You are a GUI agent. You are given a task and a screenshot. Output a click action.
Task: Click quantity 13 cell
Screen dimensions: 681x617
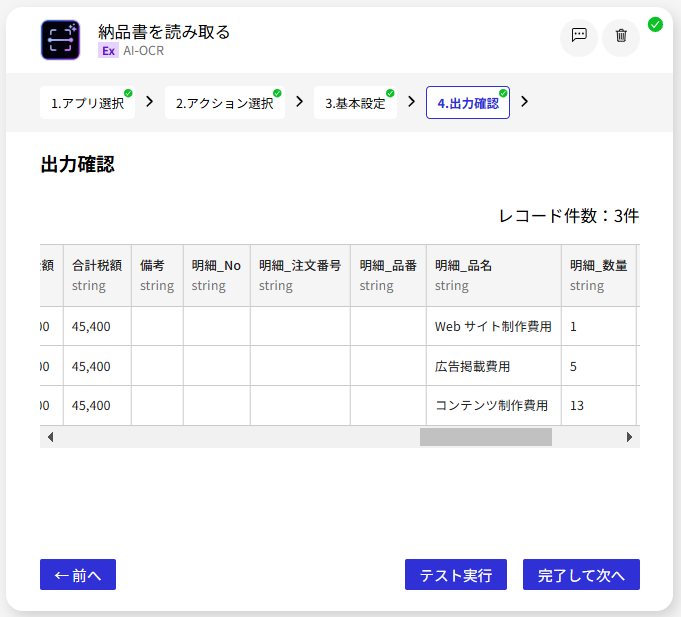click(599, 405)
